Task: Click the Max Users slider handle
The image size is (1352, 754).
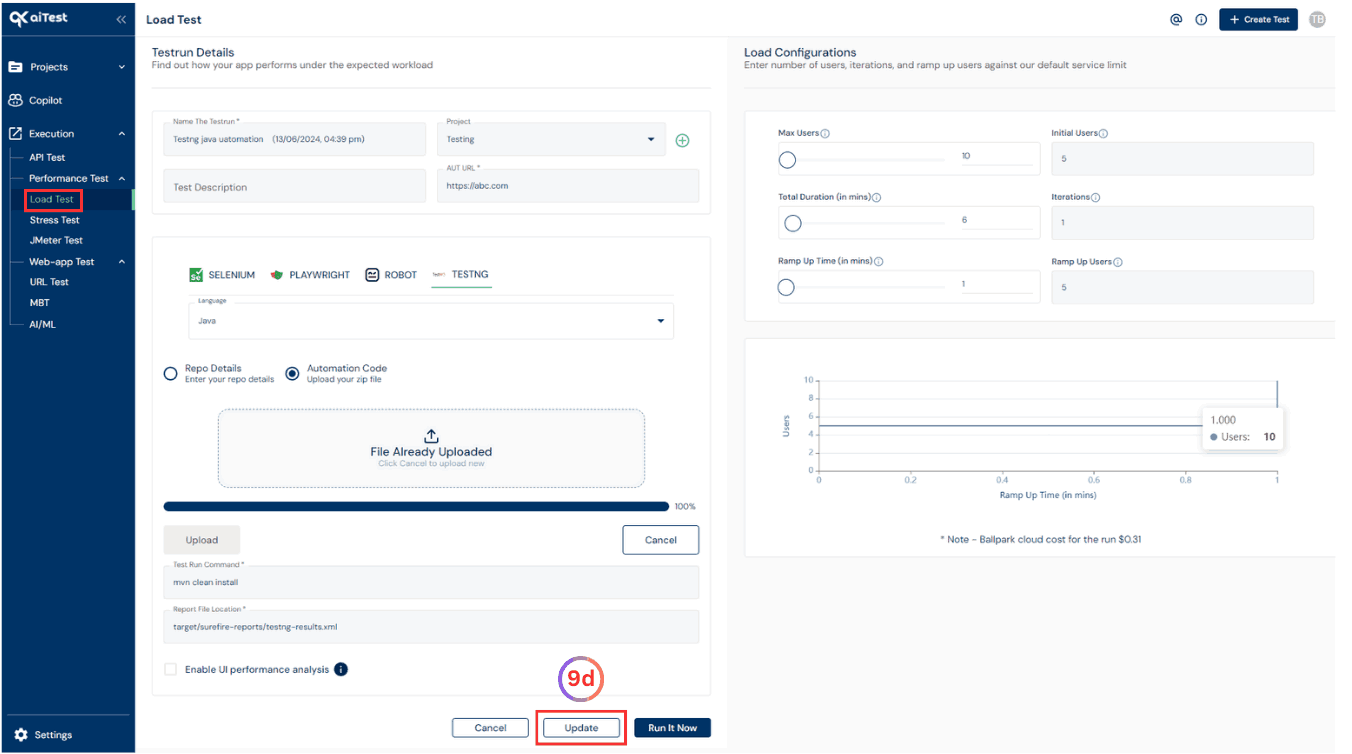Action: [787, 160]
